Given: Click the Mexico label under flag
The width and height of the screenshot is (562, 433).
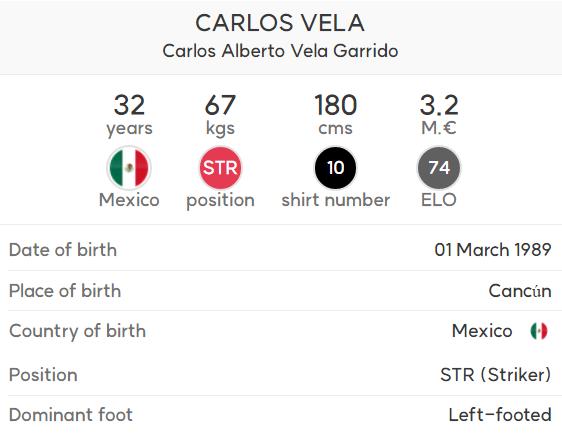Looking at the screenshot, I should (129, 200).
